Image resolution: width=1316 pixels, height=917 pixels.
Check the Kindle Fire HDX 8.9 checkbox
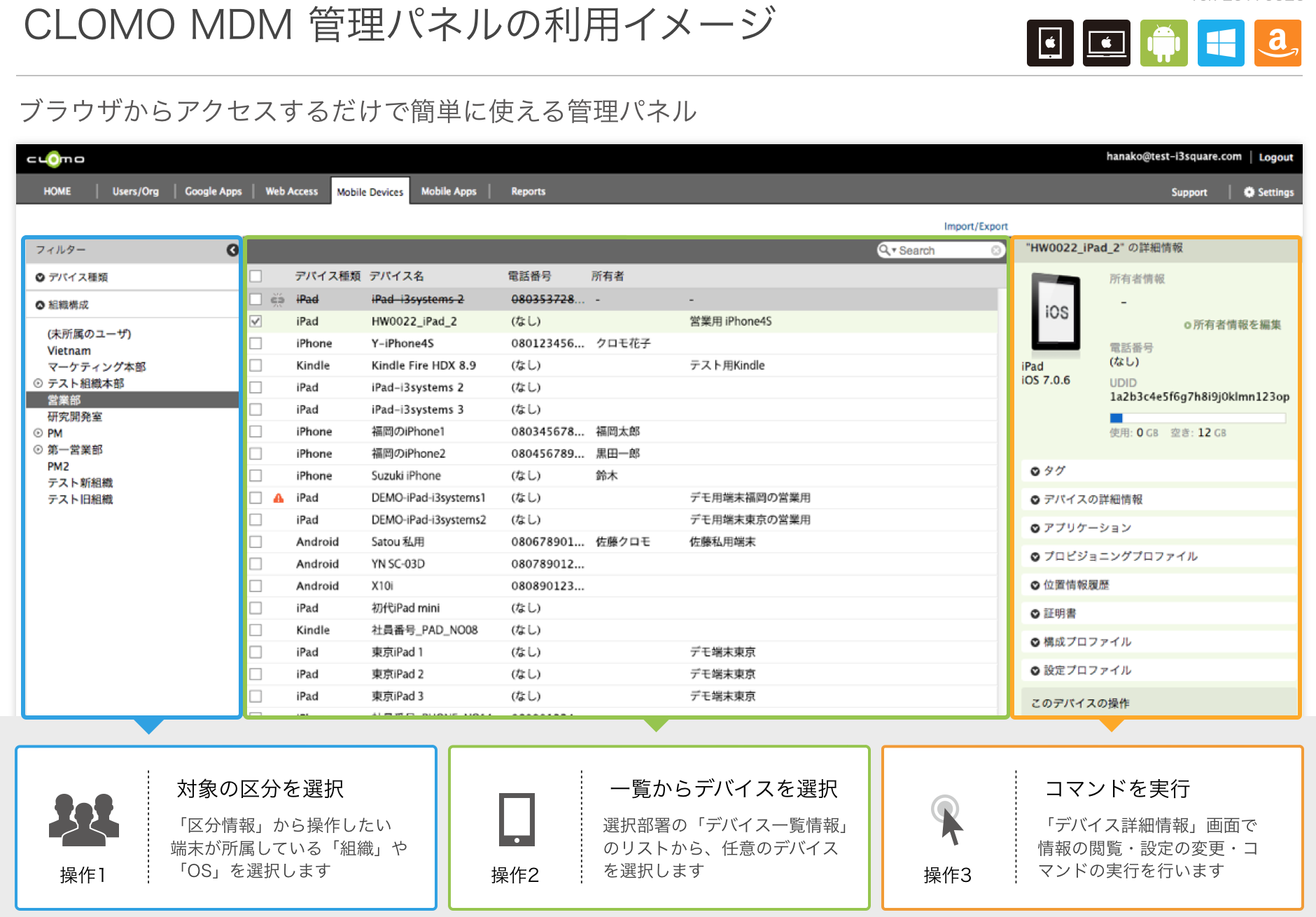[256, 365]
